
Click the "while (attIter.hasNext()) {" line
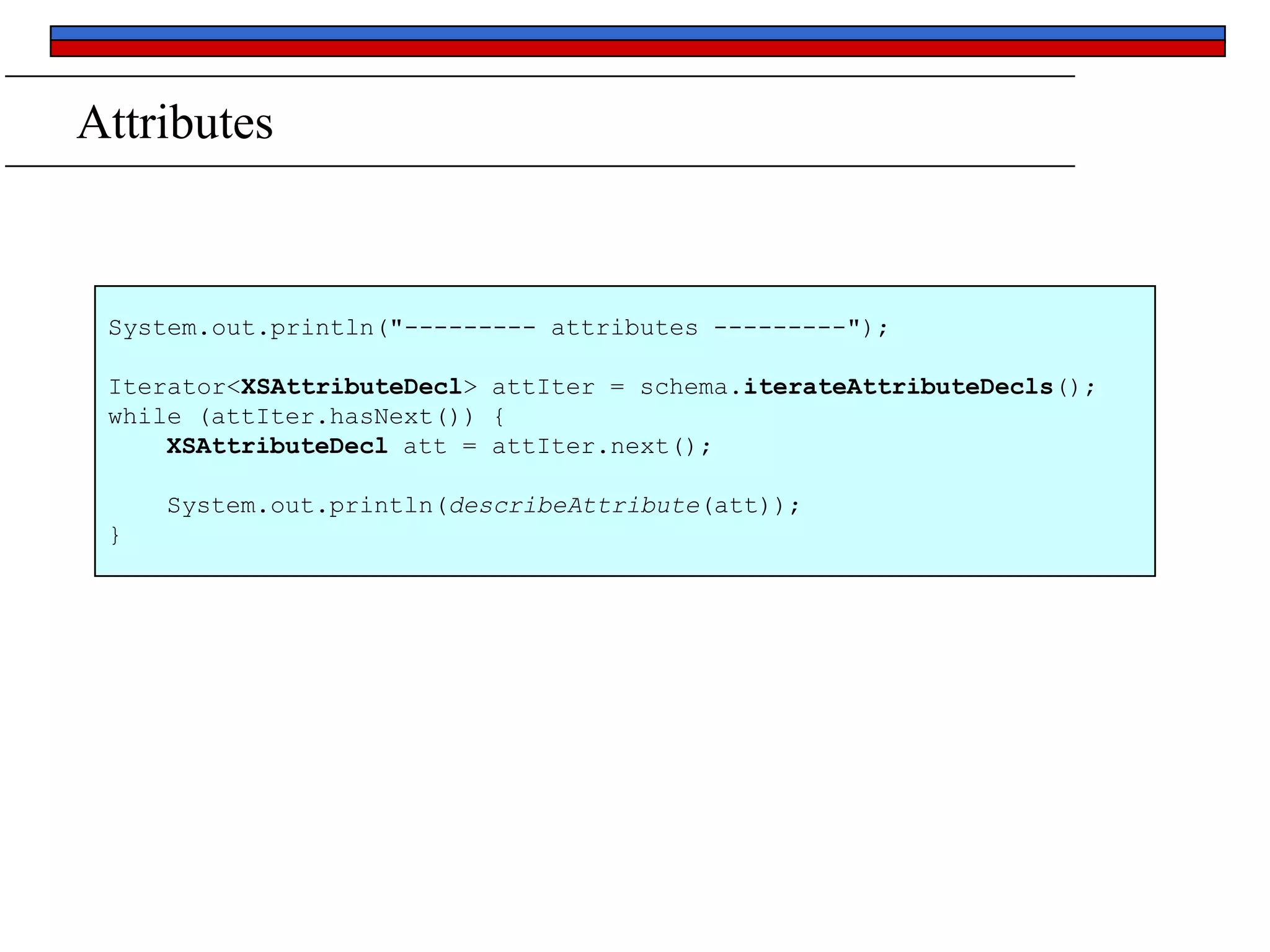pyautogui.click(x=307, y=417)
